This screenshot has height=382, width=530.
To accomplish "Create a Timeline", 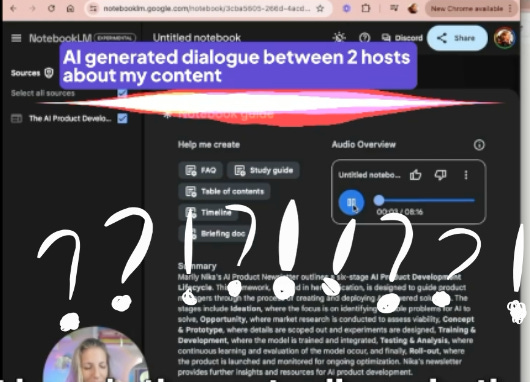I will [209, 212].
